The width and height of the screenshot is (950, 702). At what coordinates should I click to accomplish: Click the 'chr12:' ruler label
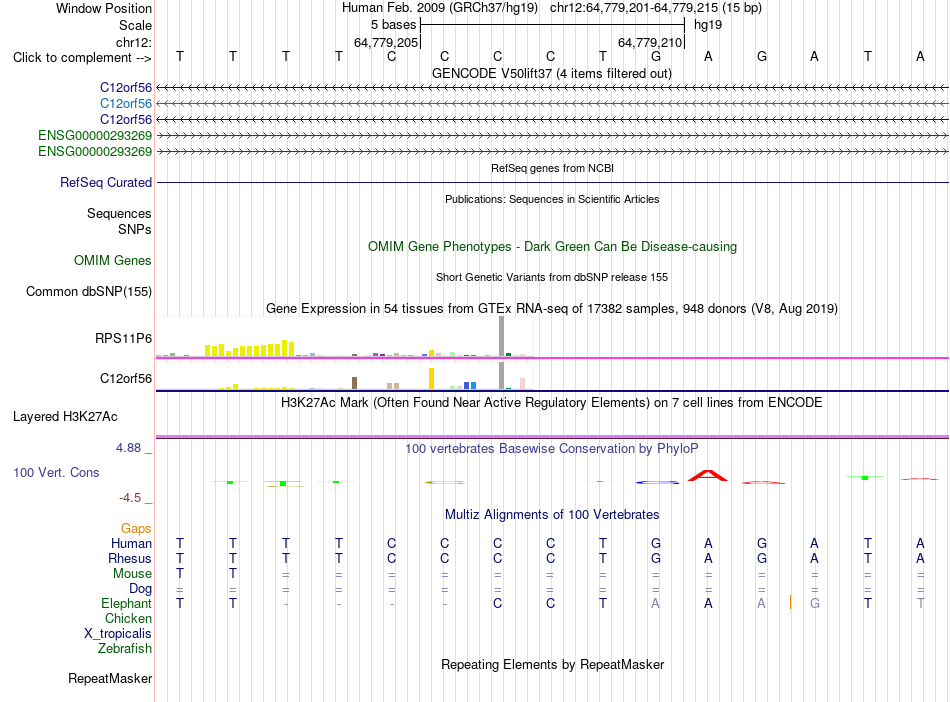134,42
